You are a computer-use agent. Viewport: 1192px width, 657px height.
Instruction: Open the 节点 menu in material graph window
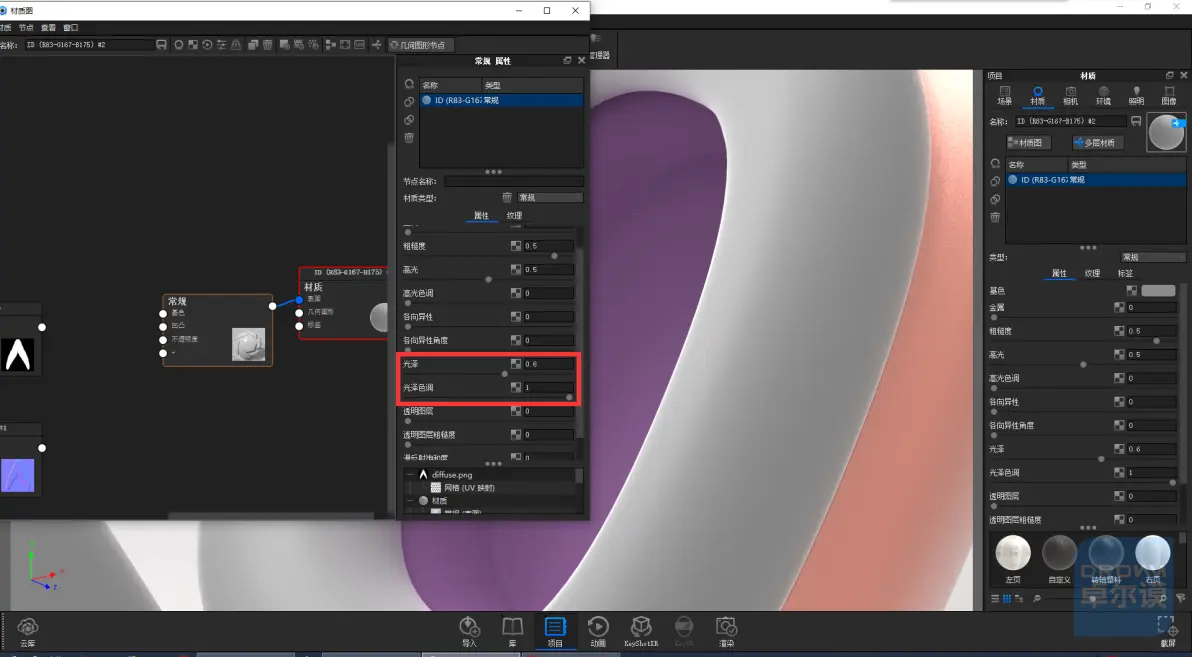point(26,27)
